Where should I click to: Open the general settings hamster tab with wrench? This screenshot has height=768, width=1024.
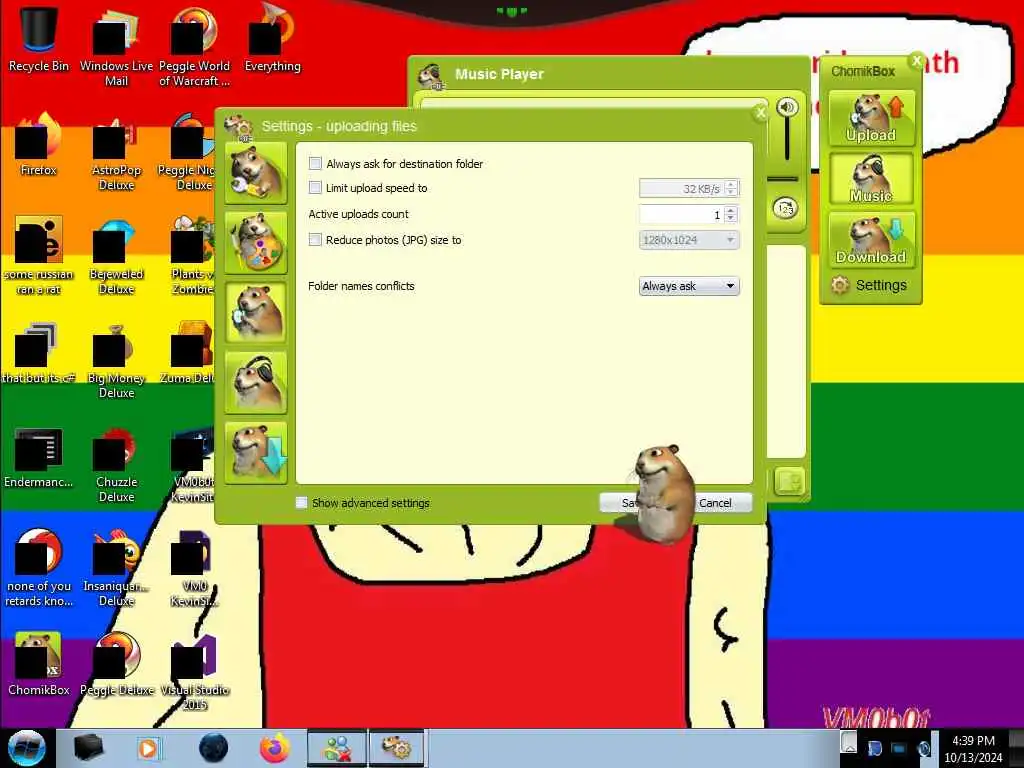click(x=255, y=173)
